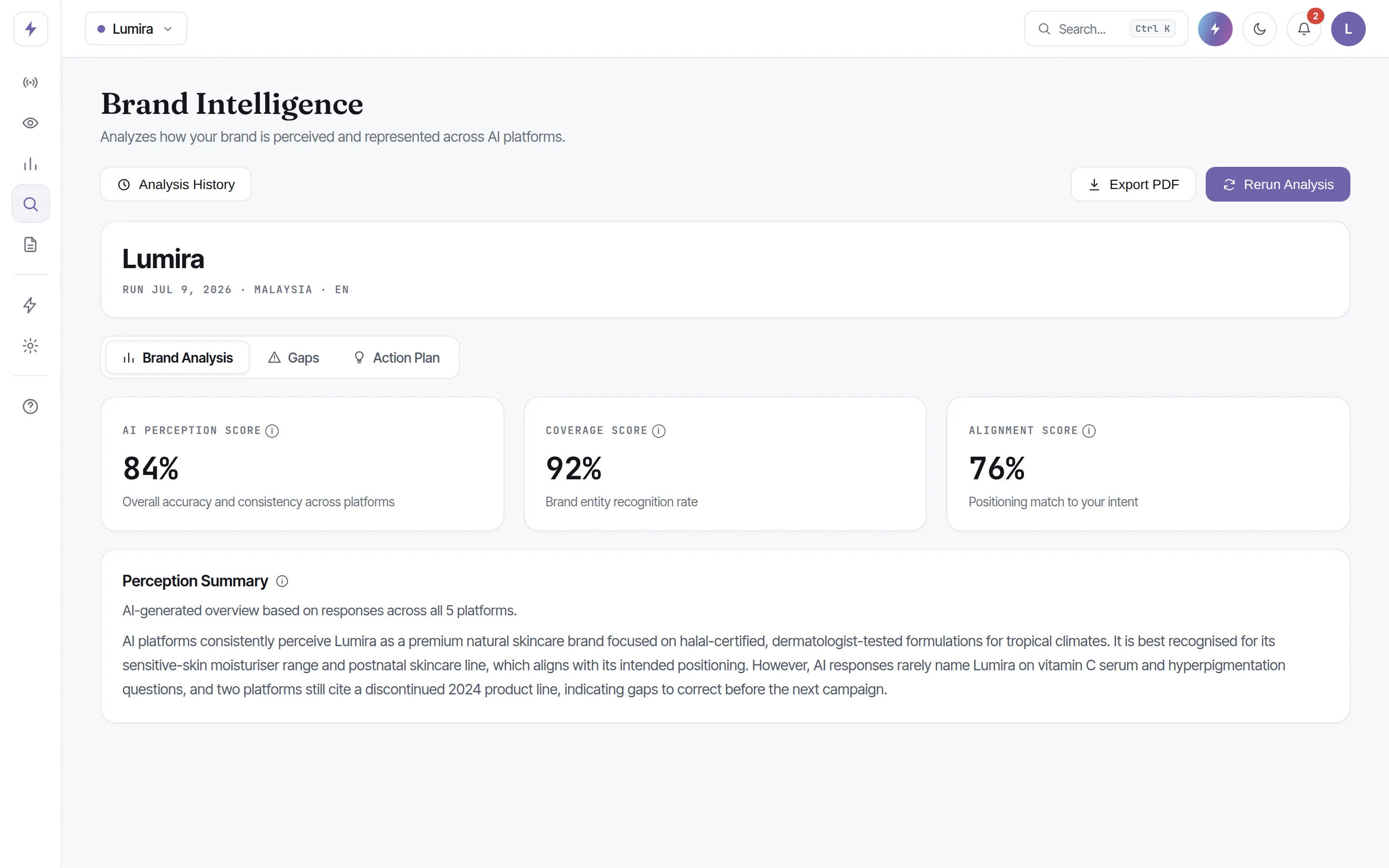Open the gear settings sidebar icon
The height and width of the screenshot is (868, 1389).
pos(30,346)
